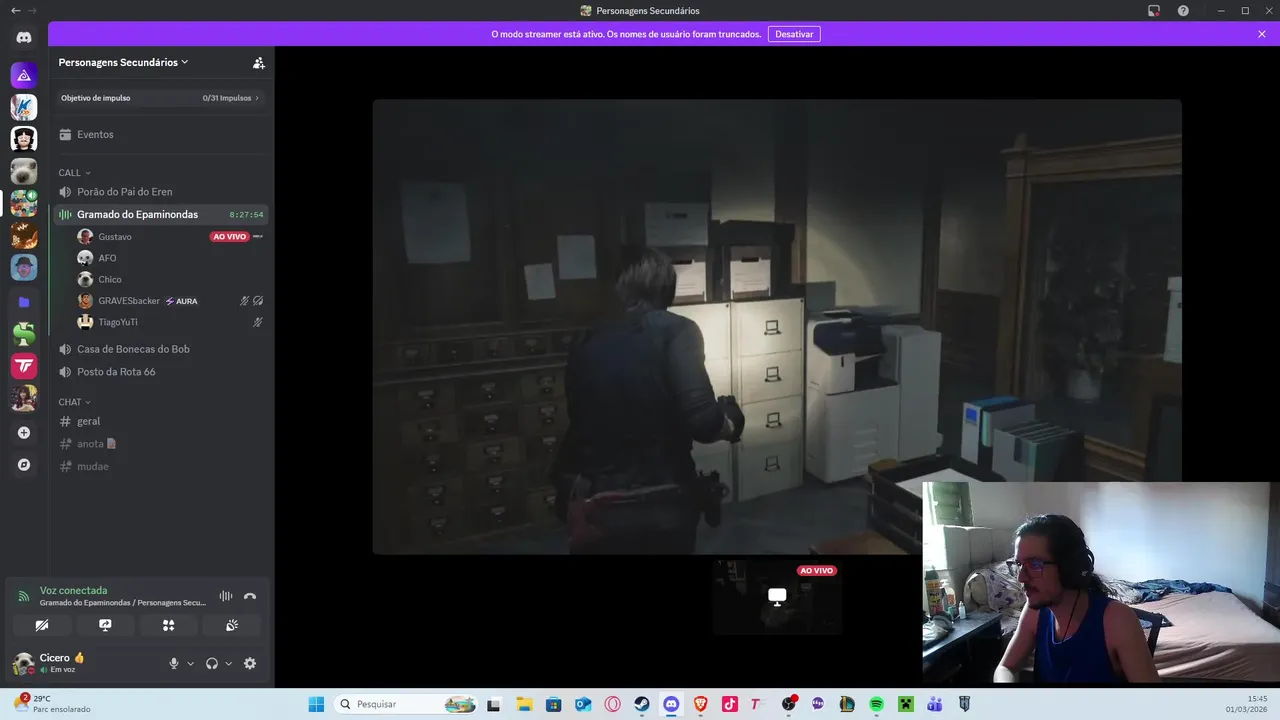
Task: Open Spotify from taskbar
Action: point(876,704)
